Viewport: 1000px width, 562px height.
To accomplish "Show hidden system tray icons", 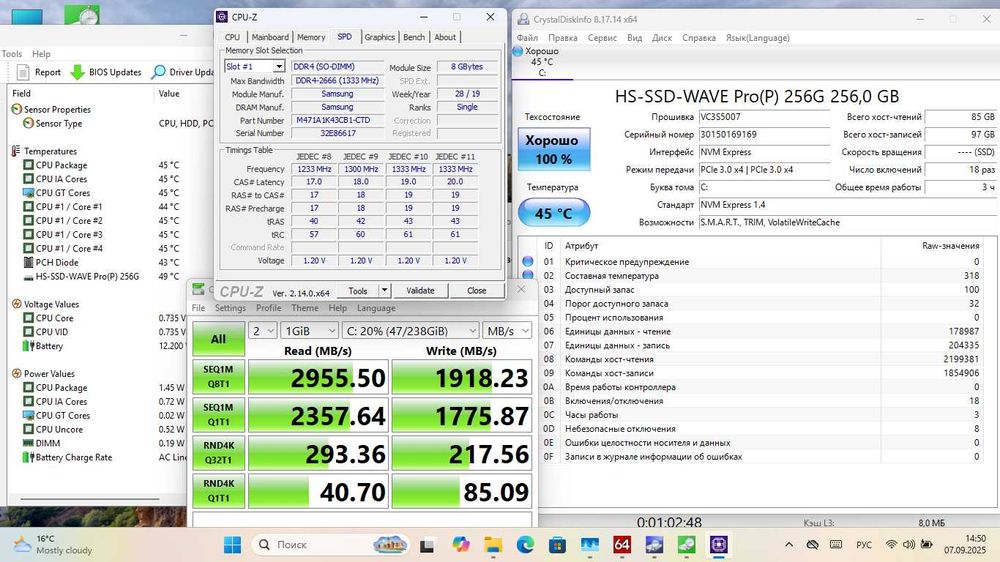I will [789, 545].
